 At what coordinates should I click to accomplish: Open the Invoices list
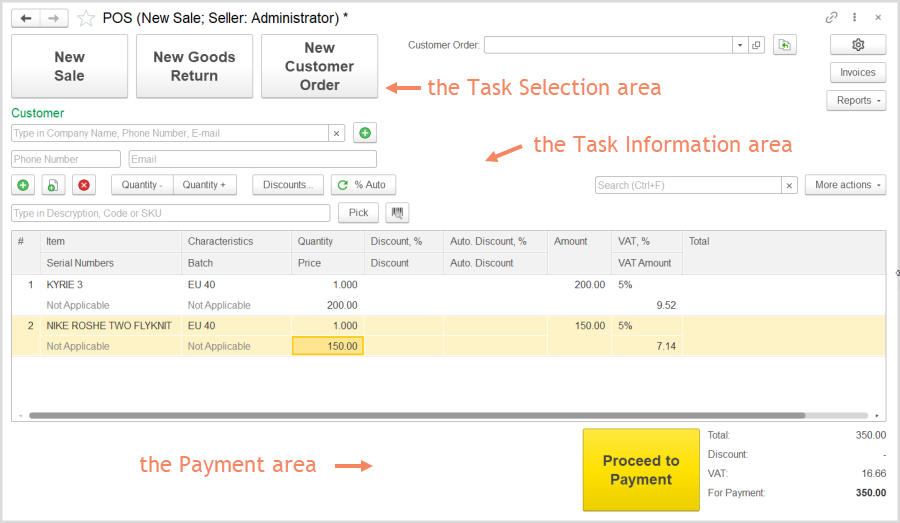[x=858, y=72]
